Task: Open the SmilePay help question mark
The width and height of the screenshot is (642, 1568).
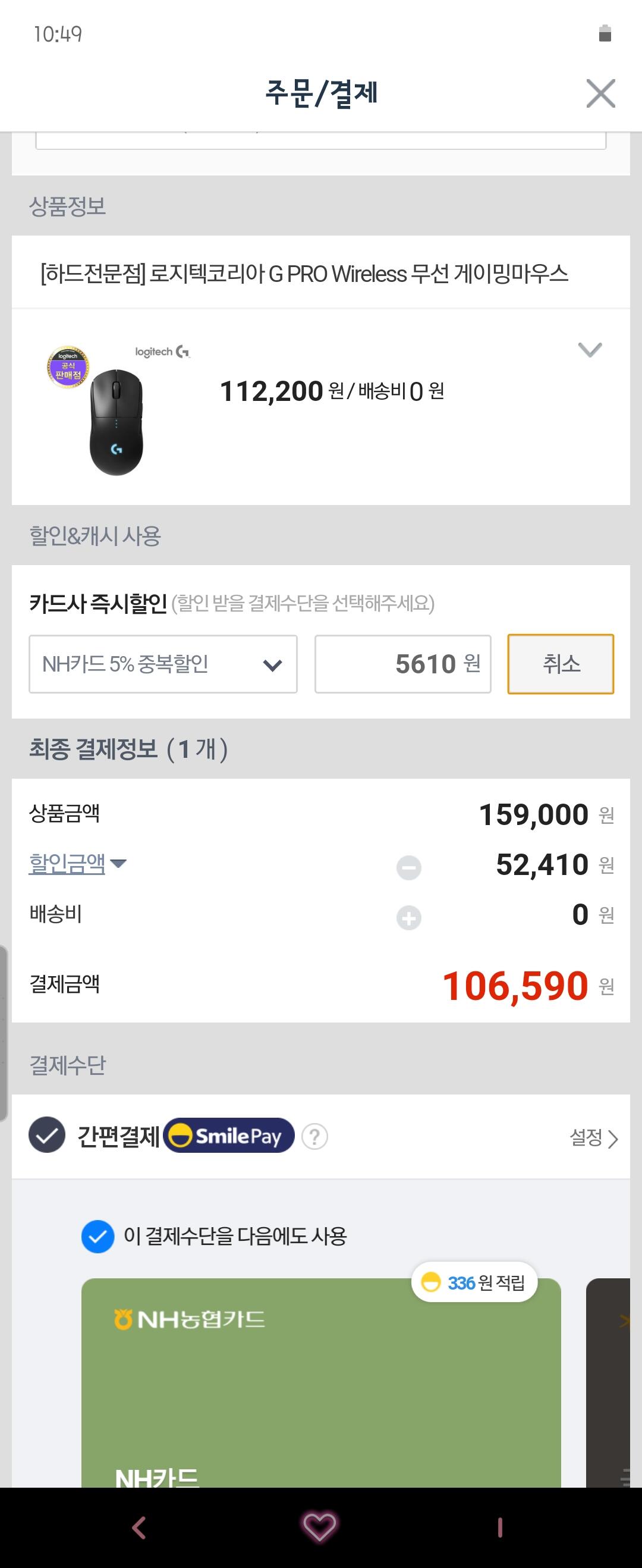Action: (314, 1136)
